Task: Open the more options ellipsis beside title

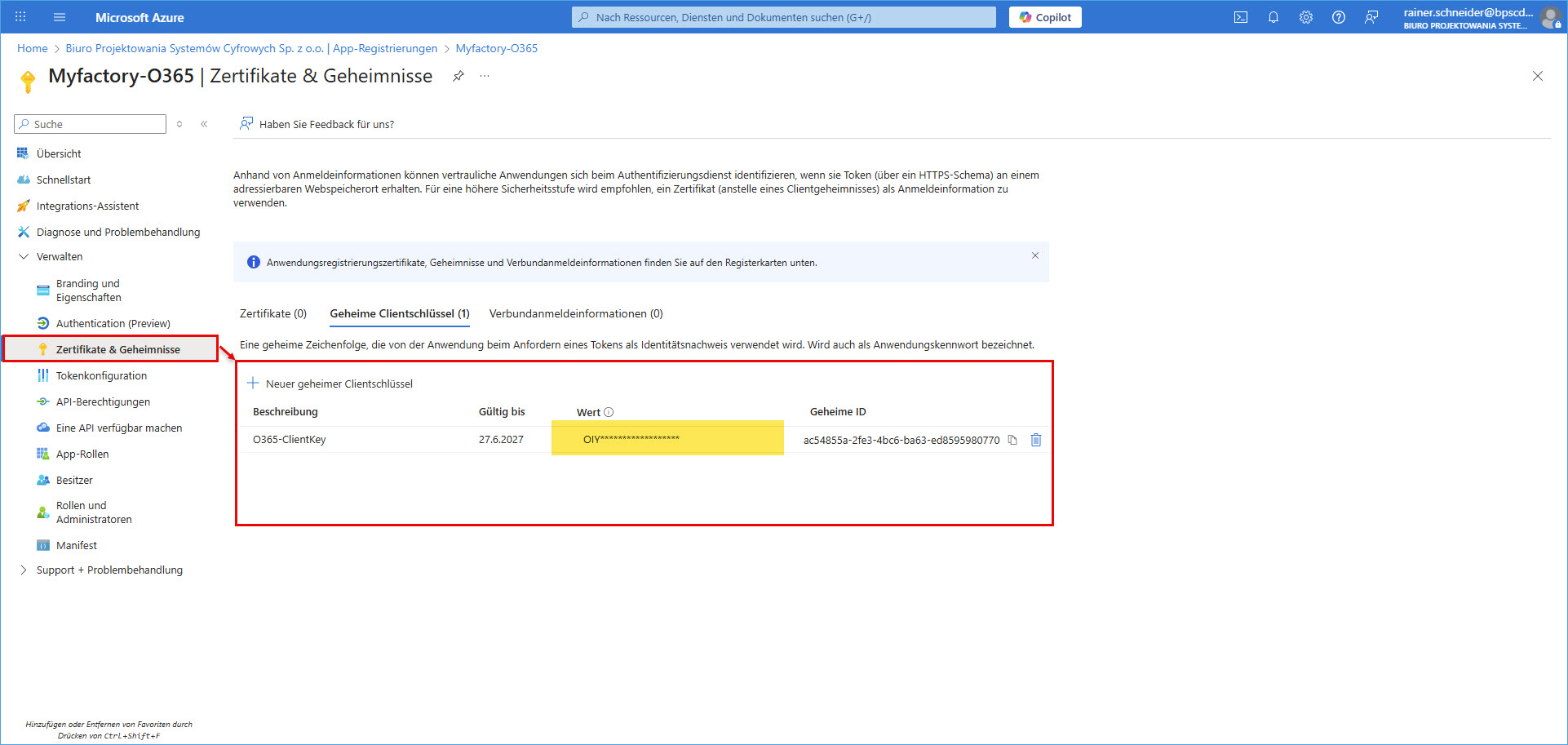Action: tap(485, 76)
